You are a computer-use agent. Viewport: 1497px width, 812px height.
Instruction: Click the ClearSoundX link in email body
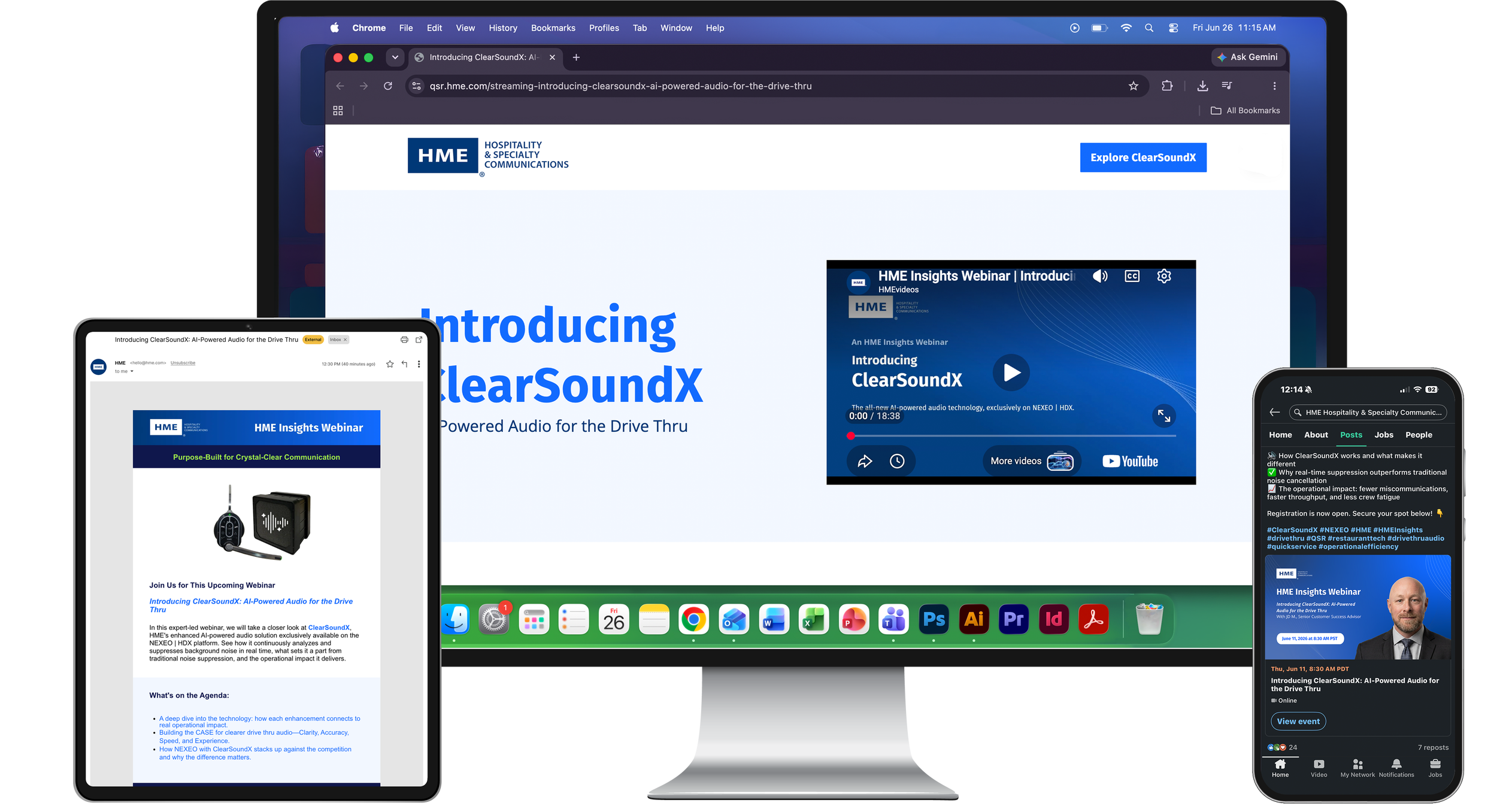click(329, 628)
